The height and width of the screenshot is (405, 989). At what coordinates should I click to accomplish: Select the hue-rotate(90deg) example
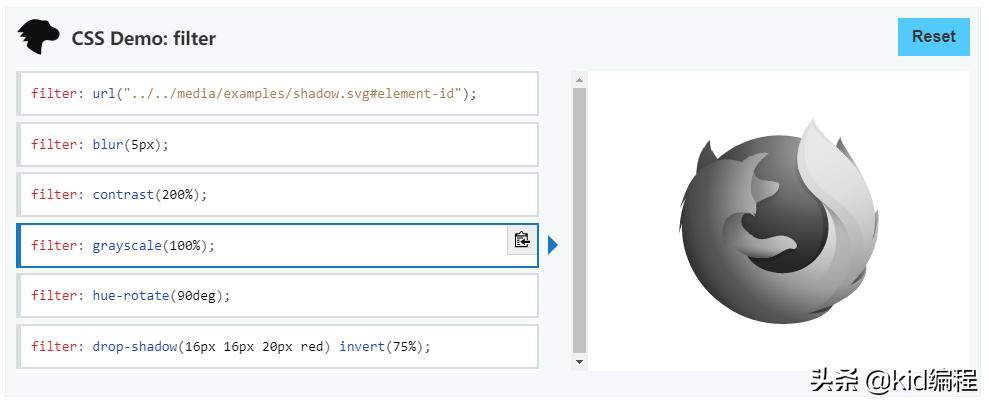coord(278,295)
